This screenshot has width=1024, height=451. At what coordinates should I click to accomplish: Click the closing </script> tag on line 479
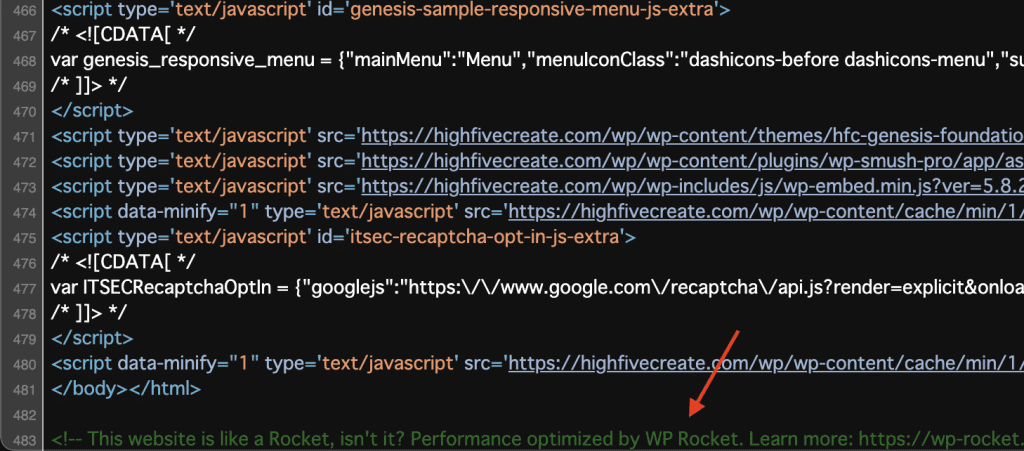(92, 338)
